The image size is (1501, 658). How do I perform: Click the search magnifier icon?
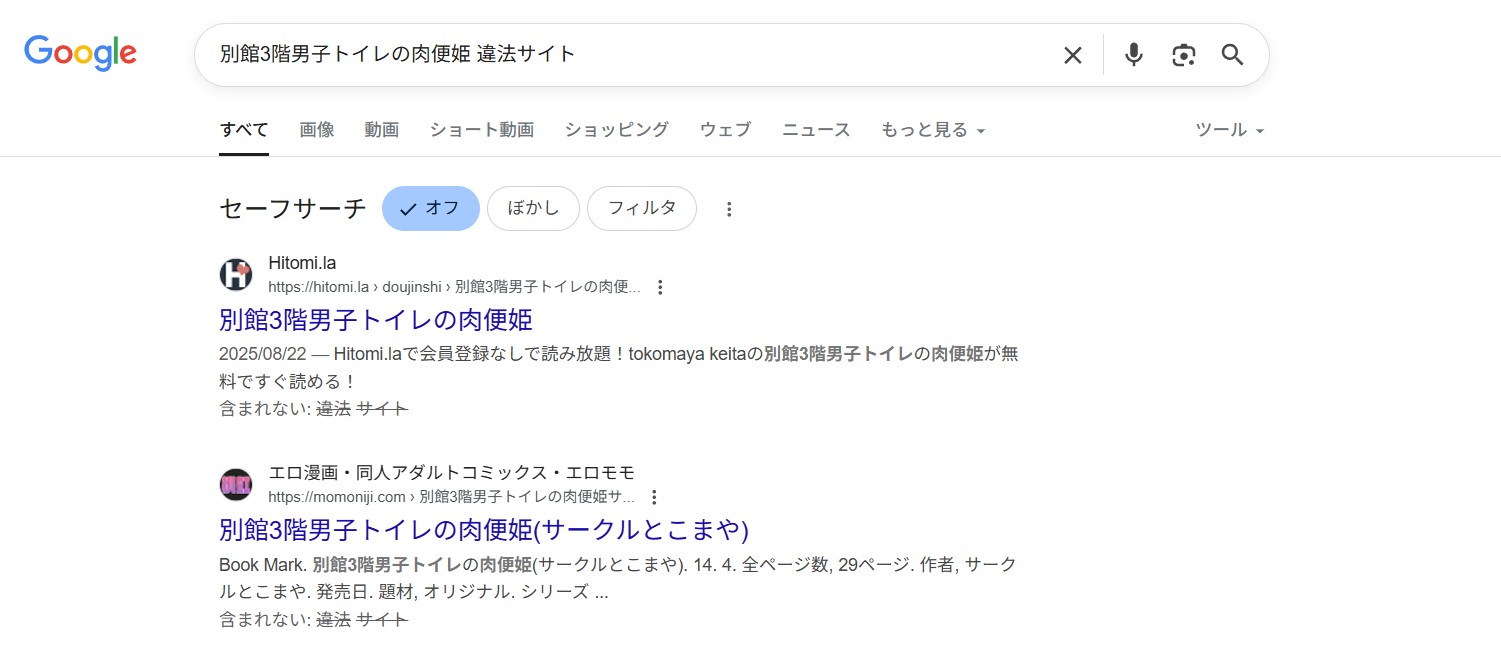[x=1231, y=55]
